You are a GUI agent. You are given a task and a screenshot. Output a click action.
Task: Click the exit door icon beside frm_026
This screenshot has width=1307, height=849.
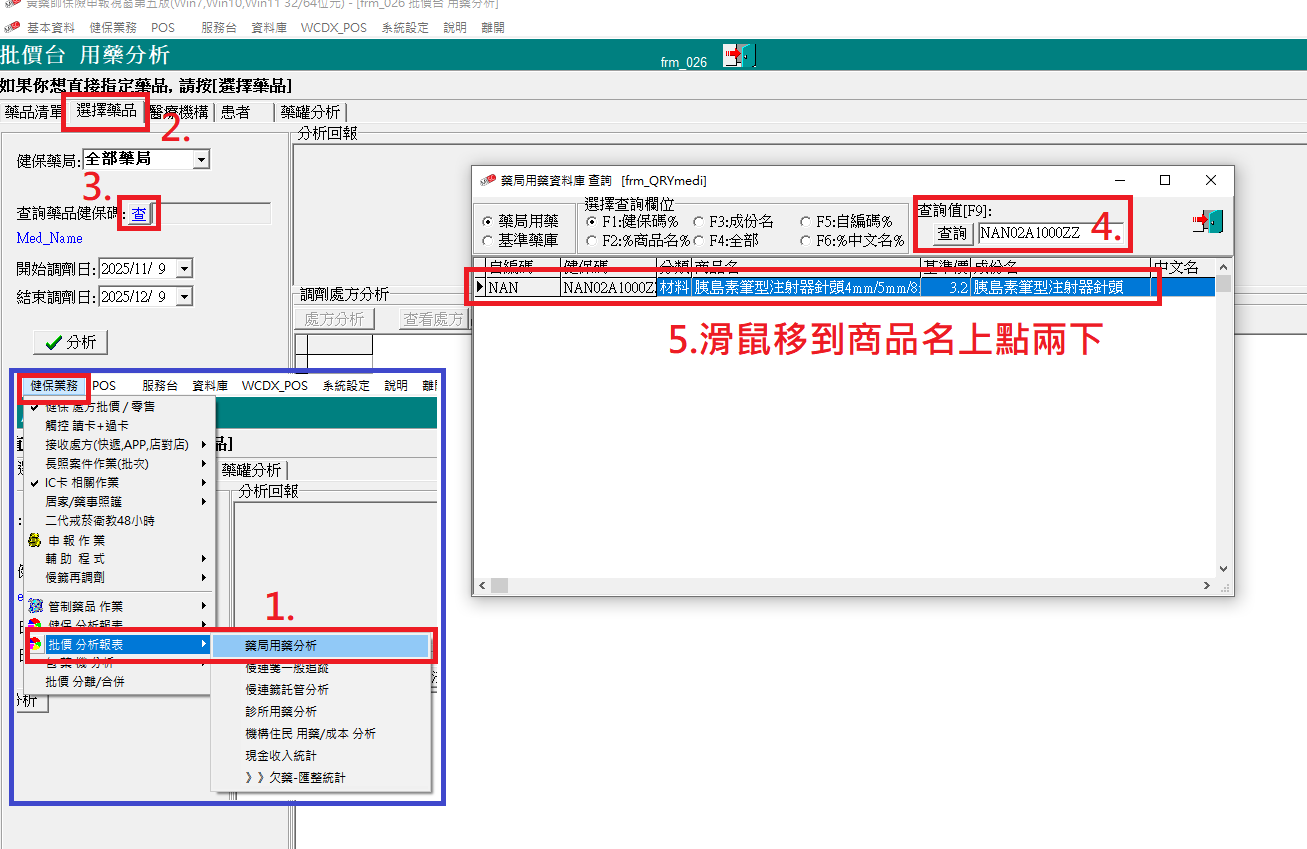(x=739, y=56)
